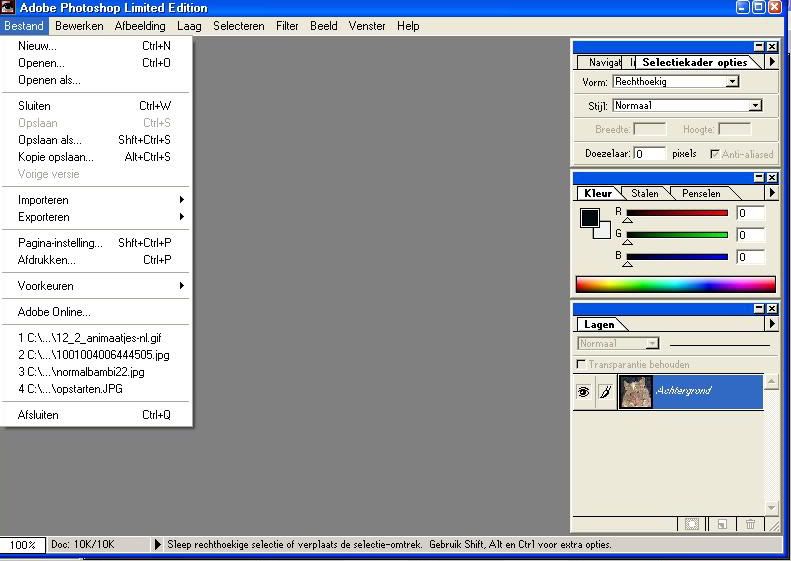Click the background color swatch in Kleur panel
The image size is (791, 561).
tap(604, 233)
